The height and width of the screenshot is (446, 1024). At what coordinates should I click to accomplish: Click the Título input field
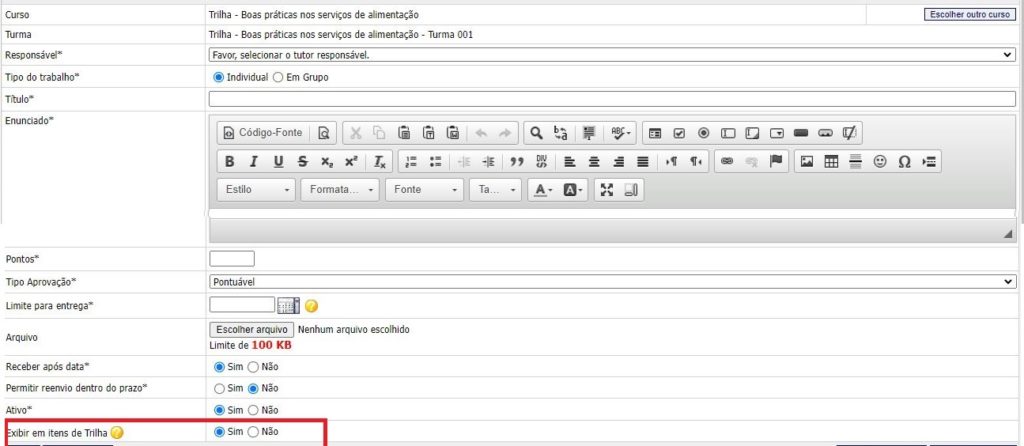(612, 99)
